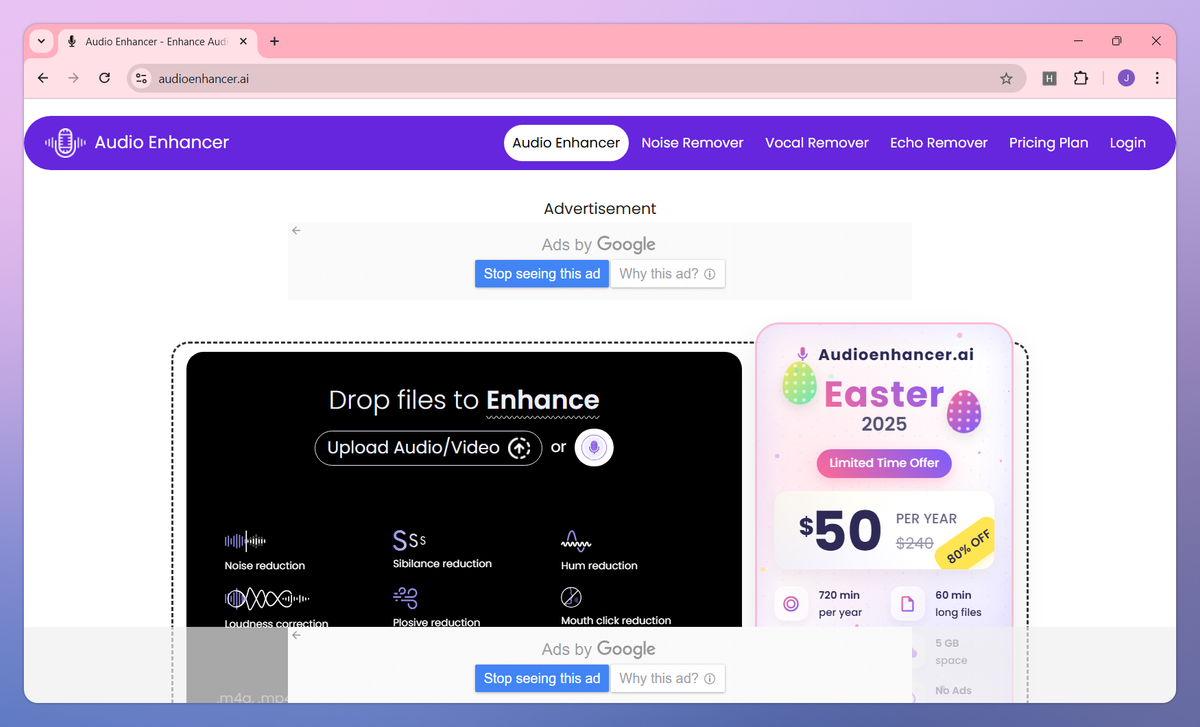Reload the page

(104, 78)
